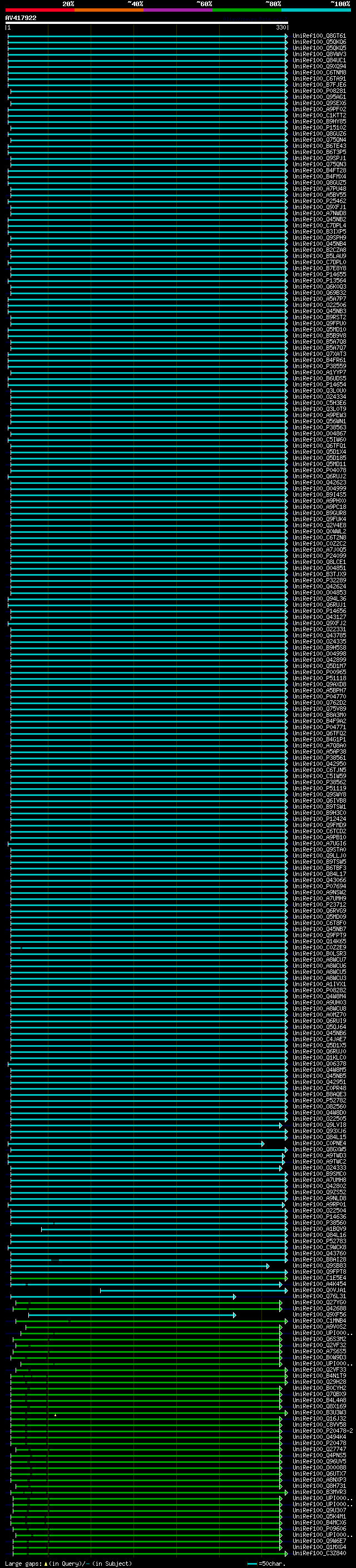
Task: Click the purple ~60% identity legend segment
Action: [x=177, y=10]
